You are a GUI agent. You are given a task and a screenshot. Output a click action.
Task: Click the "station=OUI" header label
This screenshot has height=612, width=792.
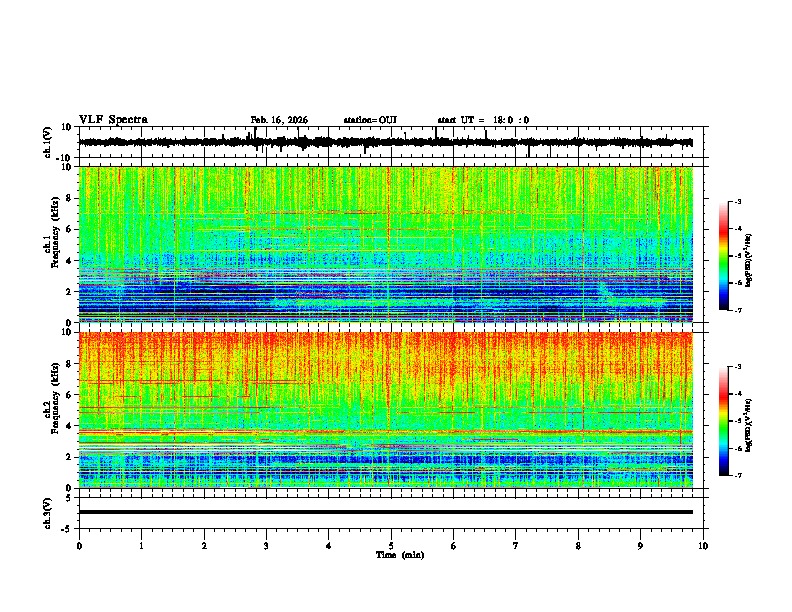(370, 120)
